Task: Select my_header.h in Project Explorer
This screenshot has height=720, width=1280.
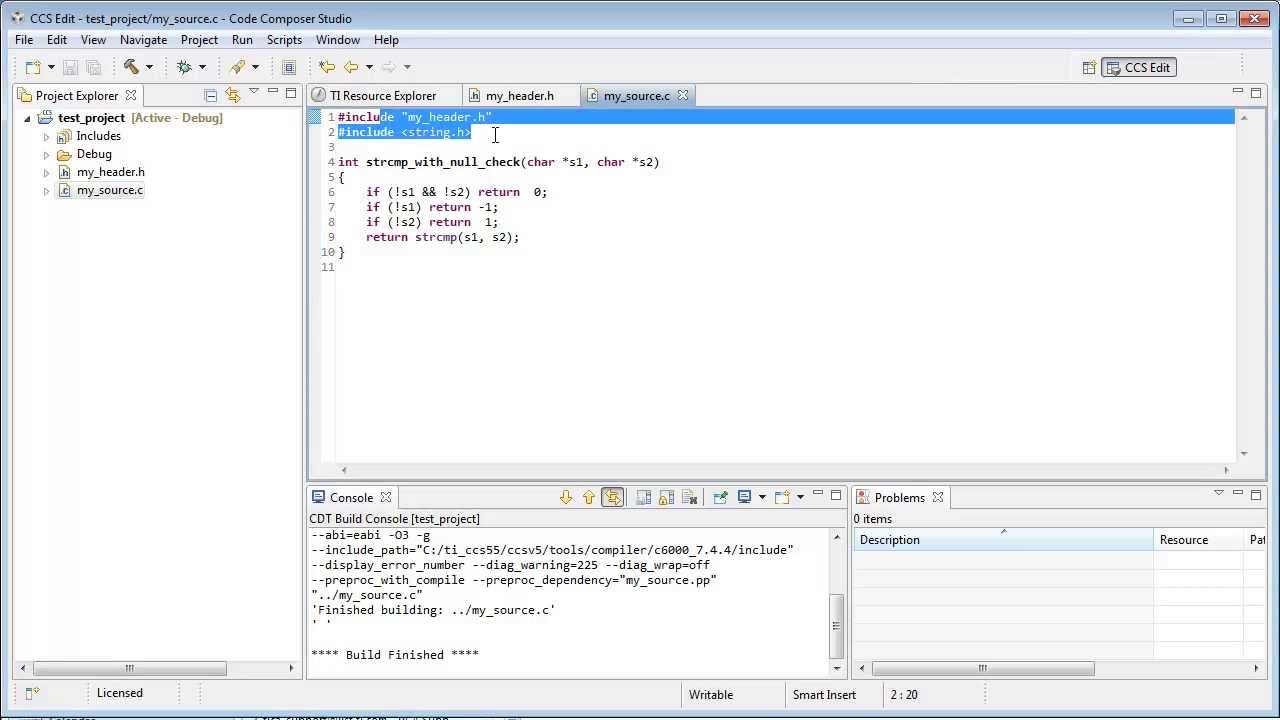Action: (x=110, y=172)
